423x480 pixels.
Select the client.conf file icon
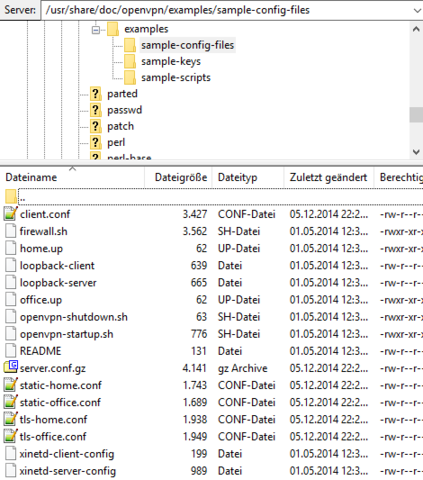coord(11,214)
